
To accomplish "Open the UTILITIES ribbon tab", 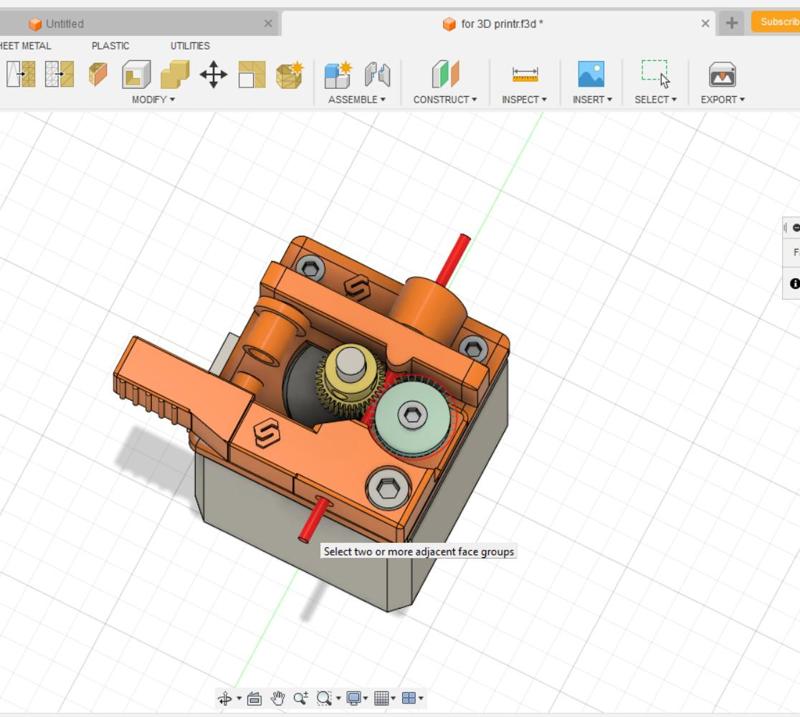I will pyautogui.click(x=190, y=46).
